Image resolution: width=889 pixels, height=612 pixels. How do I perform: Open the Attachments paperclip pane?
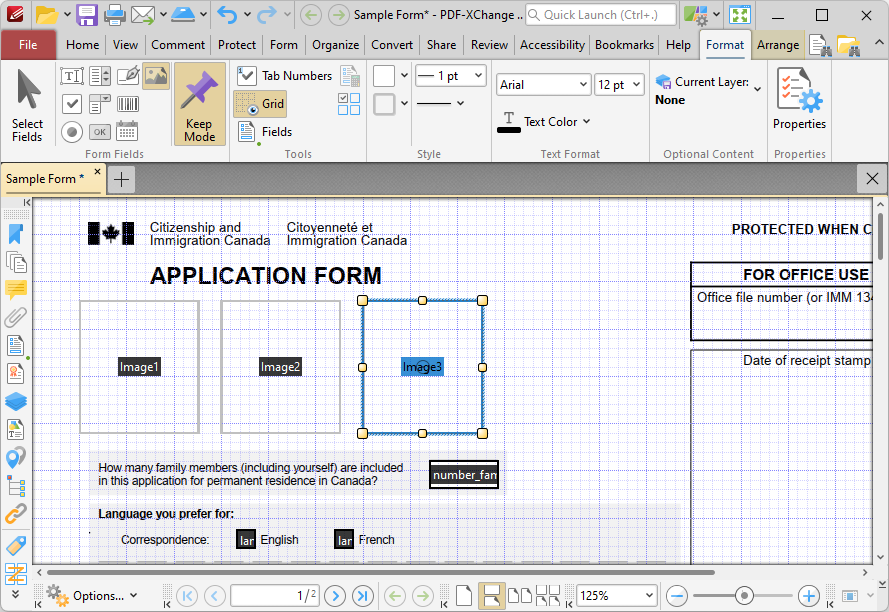click(16, 317)
